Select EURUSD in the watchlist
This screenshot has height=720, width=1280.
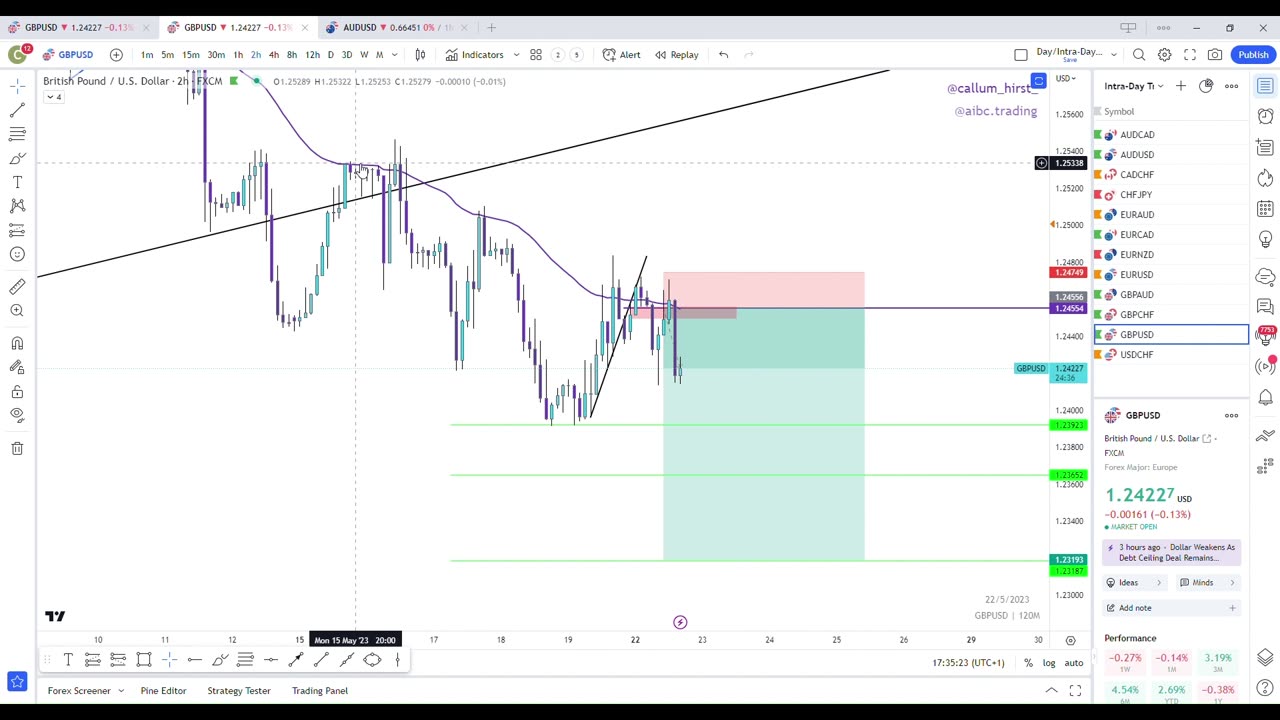1172,275
